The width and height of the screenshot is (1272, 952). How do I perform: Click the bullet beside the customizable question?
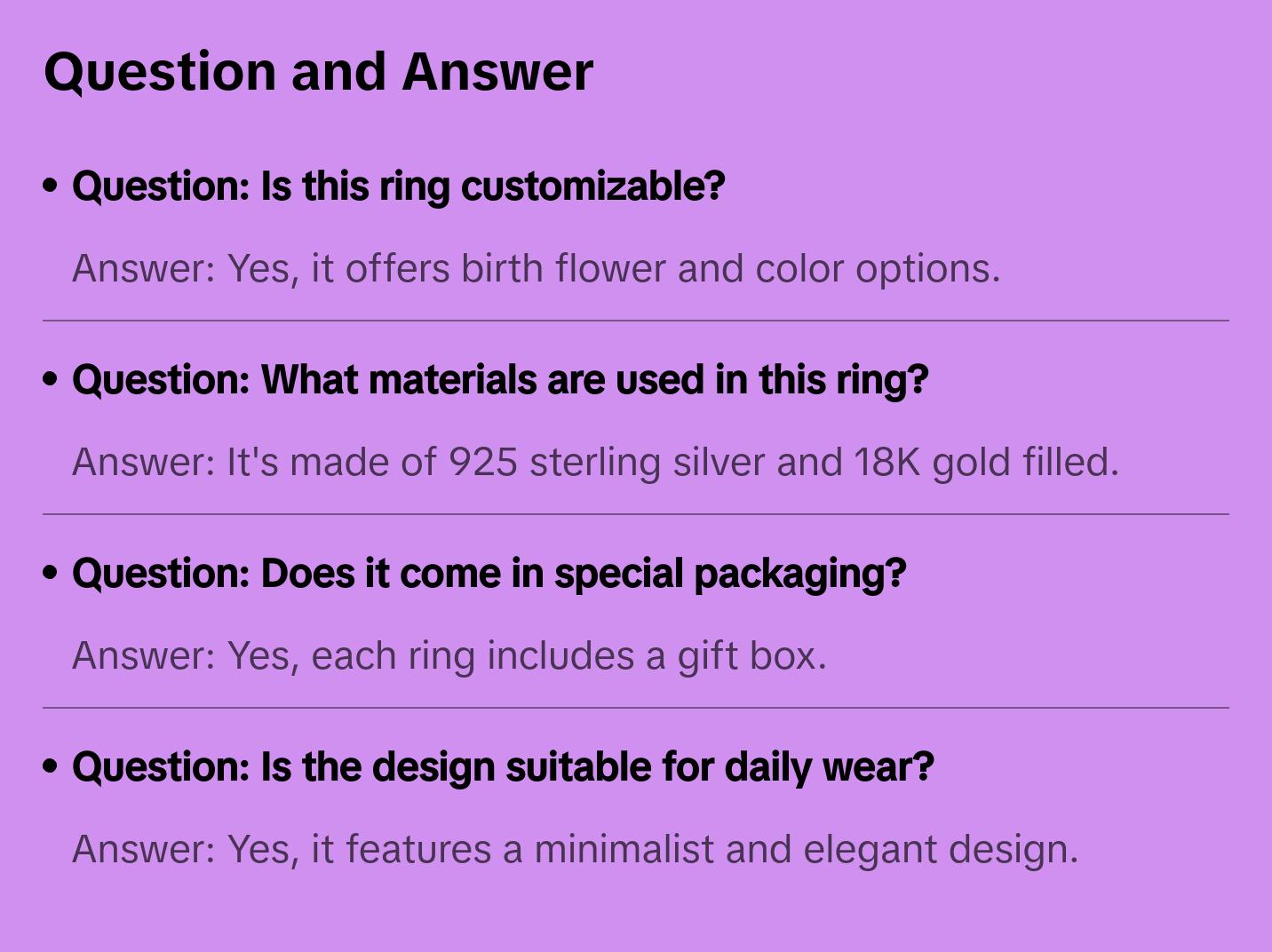(x=51, y=186)
